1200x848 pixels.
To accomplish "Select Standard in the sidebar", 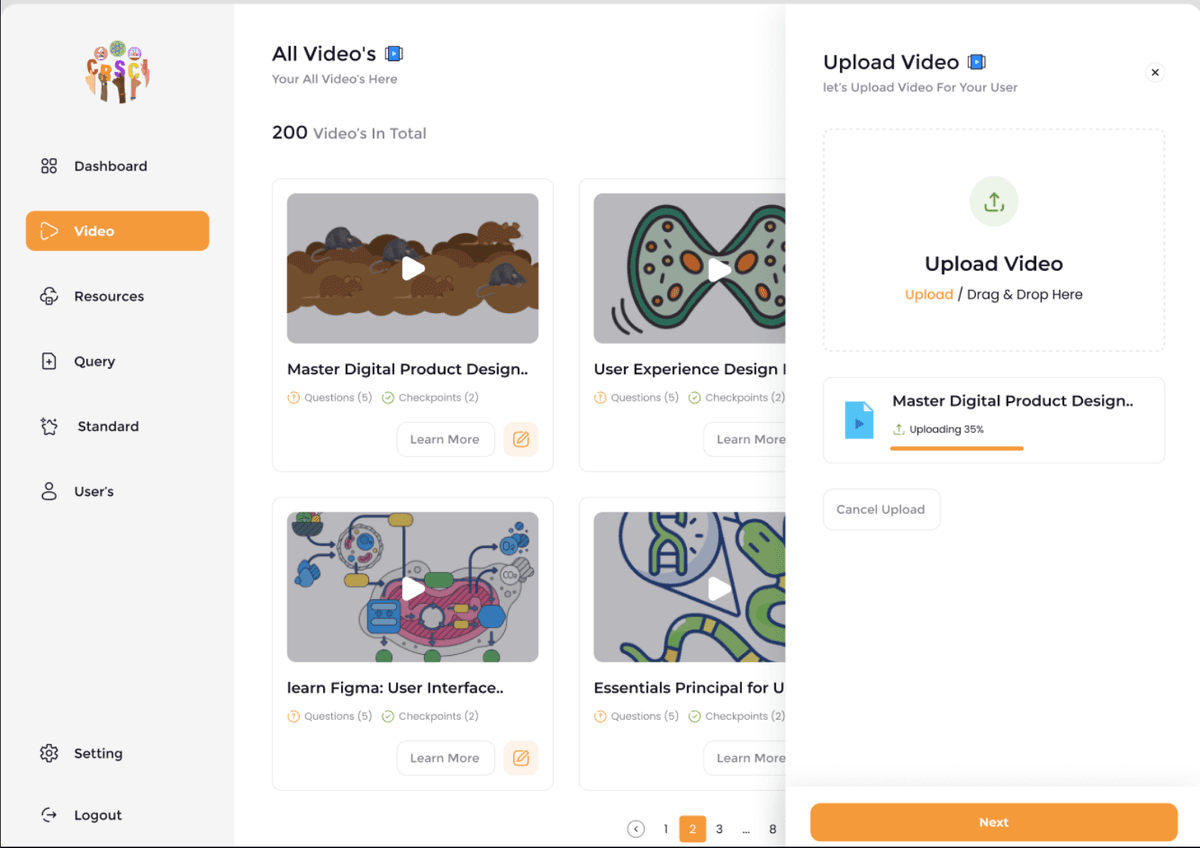I will 108,426.
